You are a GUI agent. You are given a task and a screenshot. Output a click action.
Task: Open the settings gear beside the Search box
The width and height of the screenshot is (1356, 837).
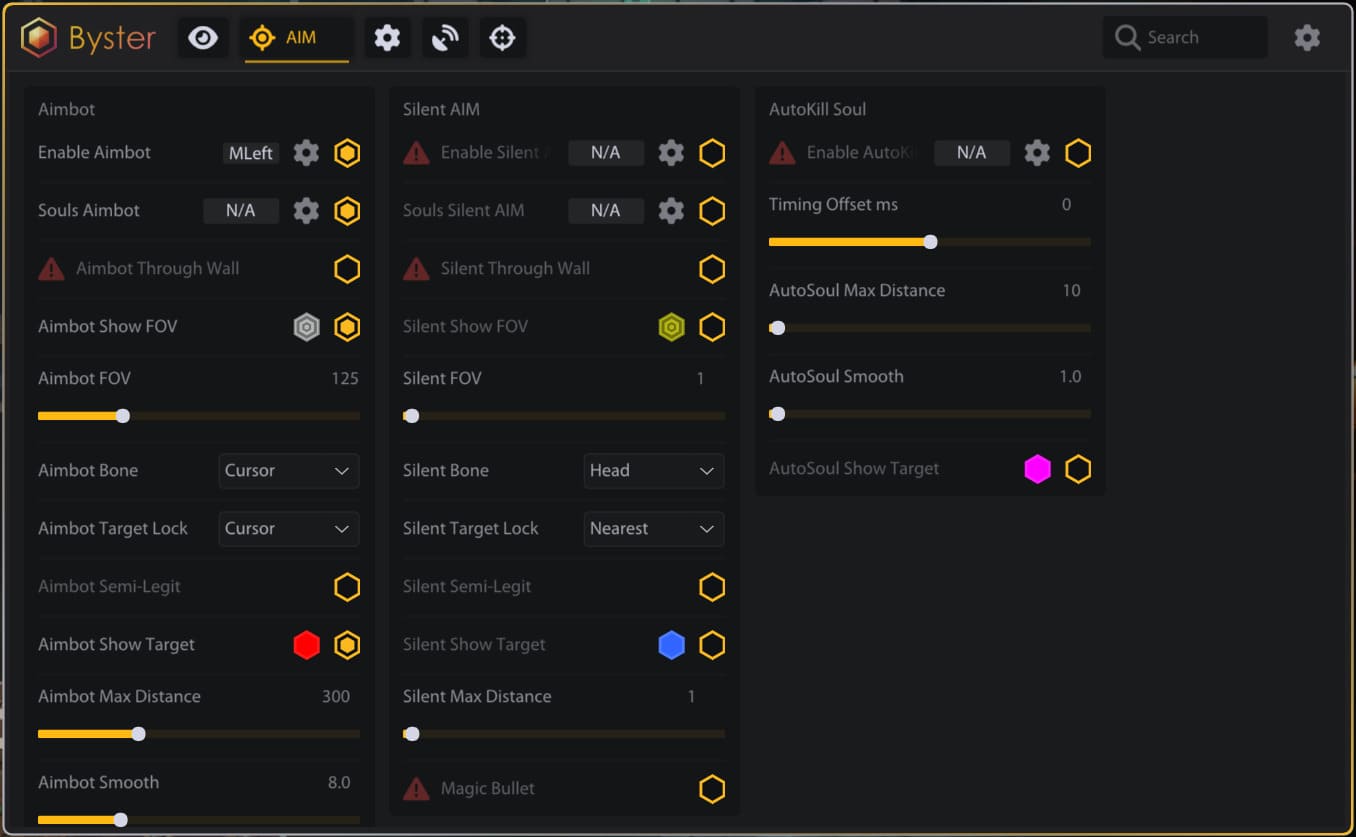(1307, 38)
